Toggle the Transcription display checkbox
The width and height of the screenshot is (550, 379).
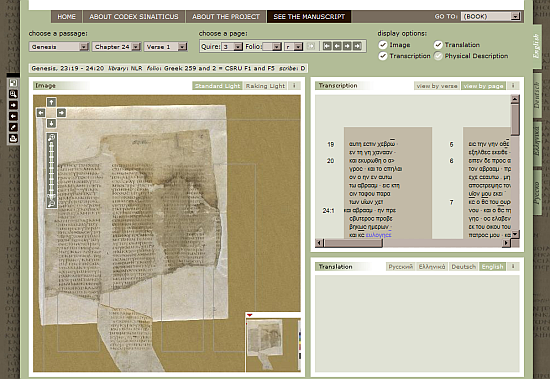[383, 56]
